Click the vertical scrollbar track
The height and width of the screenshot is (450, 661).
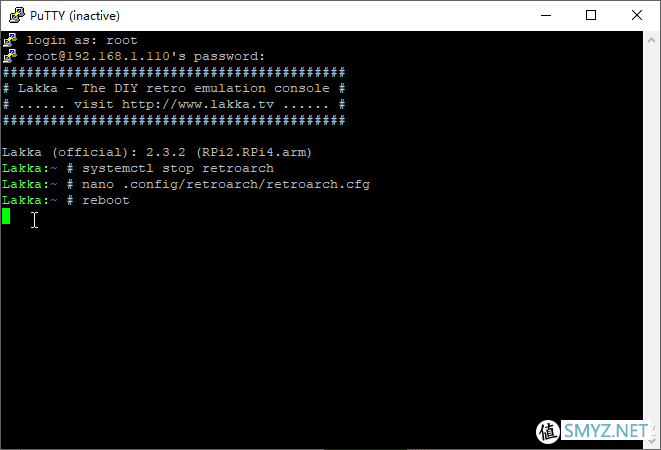pos(651,240)
